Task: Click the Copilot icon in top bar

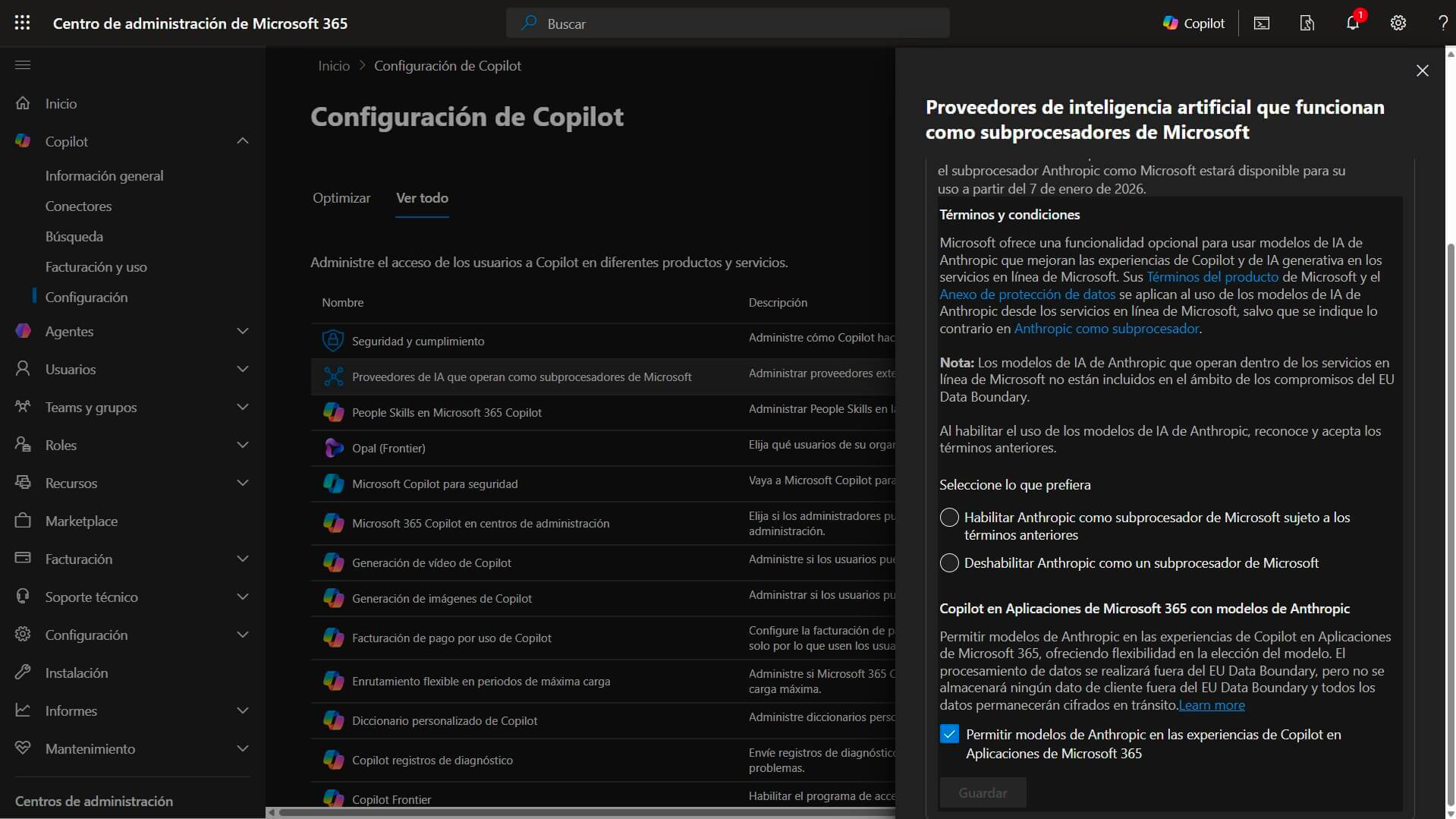Action: pyautogui.click(x=1193, y=23)
